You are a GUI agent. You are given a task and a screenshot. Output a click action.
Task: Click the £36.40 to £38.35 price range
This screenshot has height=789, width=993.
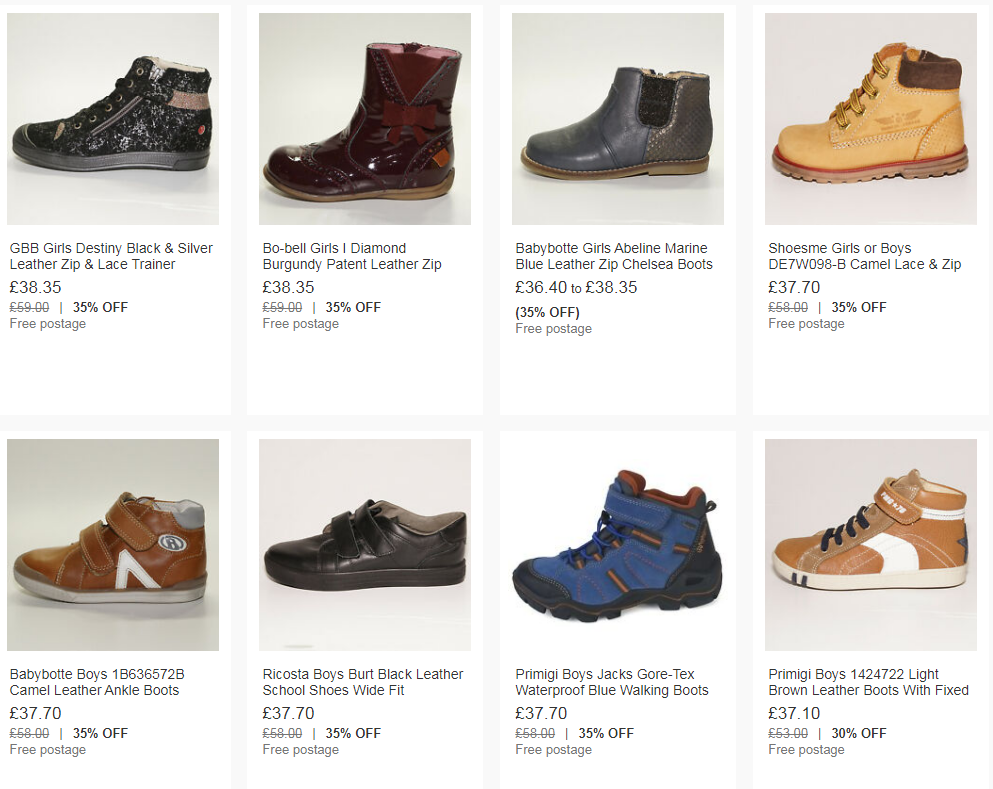click(x=576, y=287)
